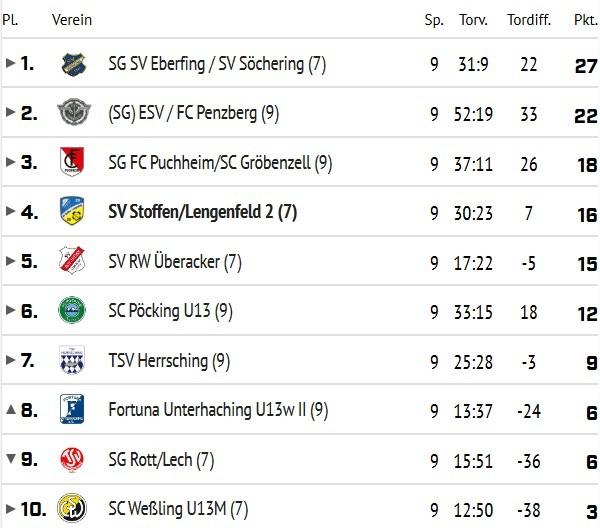
Task: Expand row arrow beside place 1
Action: point(10,63)
